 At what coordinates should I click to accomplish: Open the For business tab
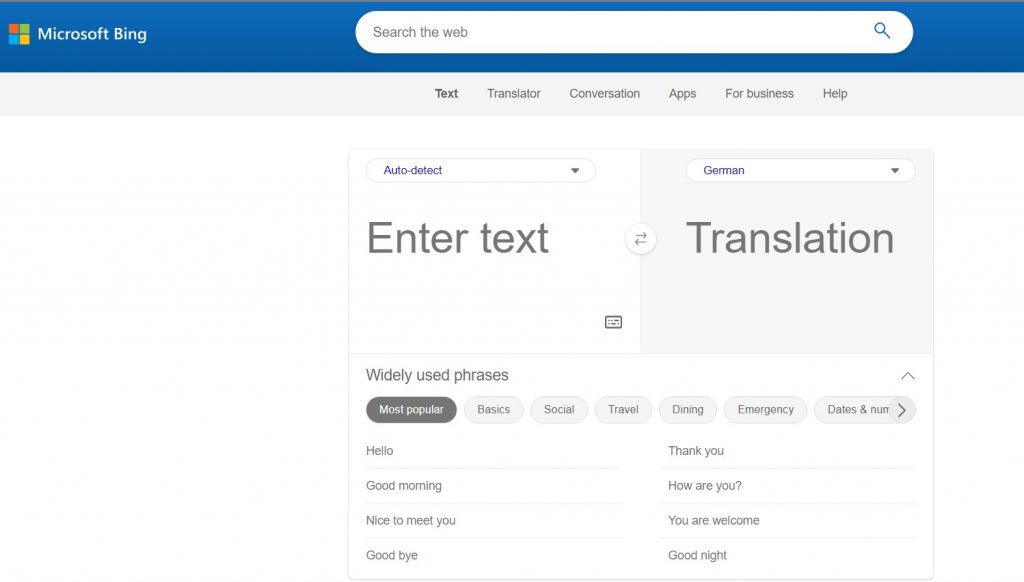tap(759, 93)
